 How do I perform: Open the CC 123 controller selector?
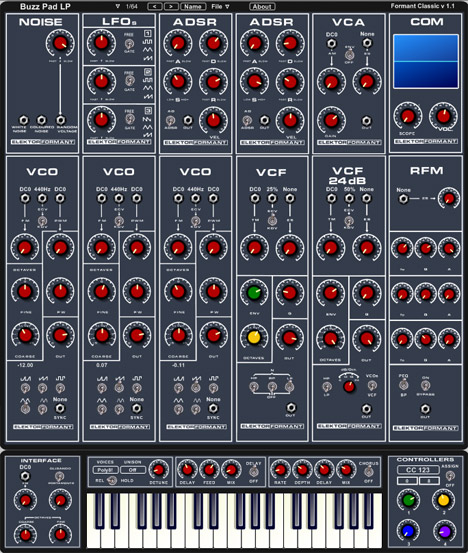point(418,470)
